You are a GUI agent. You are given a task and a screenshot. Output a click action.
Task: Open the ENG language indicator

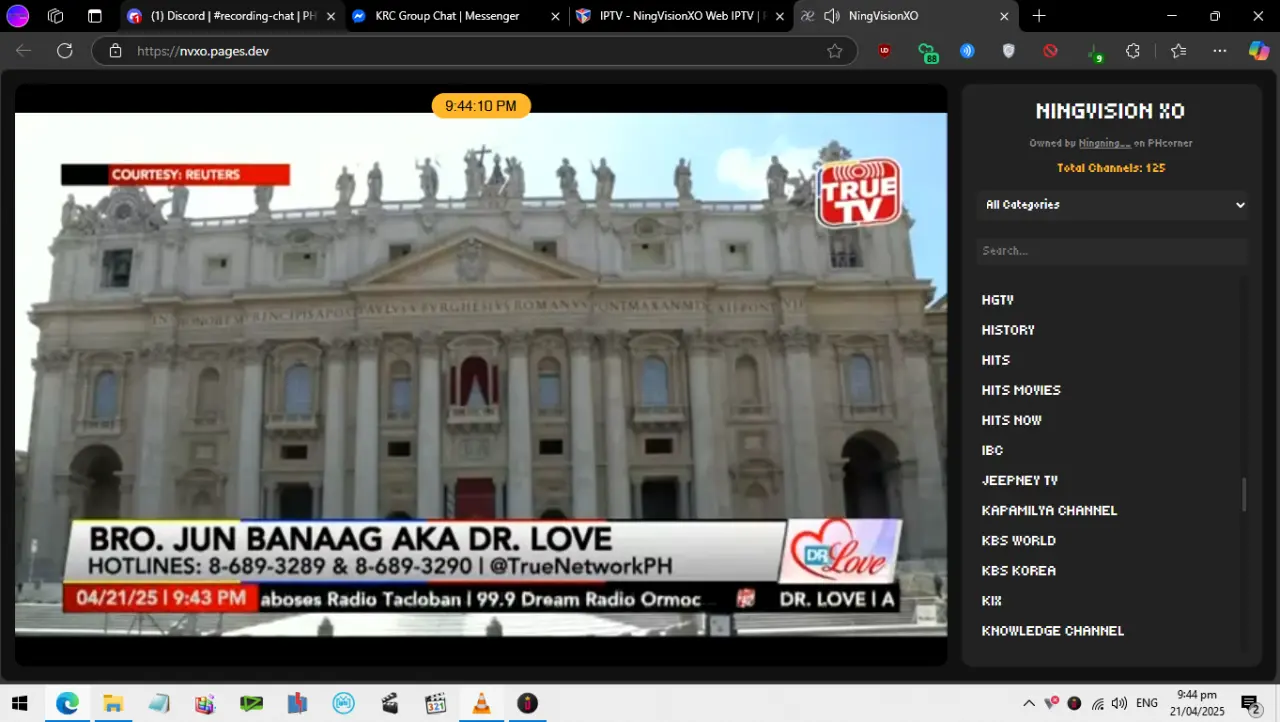1147,703
